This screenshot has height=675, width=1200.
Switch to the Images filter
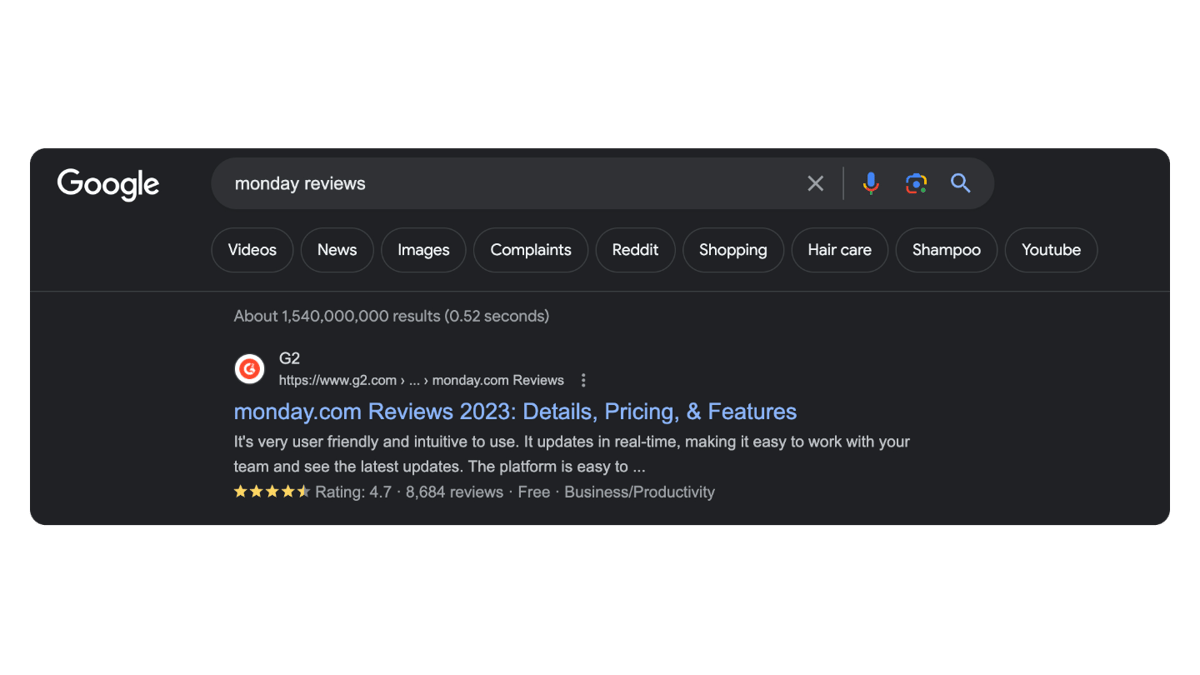423,250
